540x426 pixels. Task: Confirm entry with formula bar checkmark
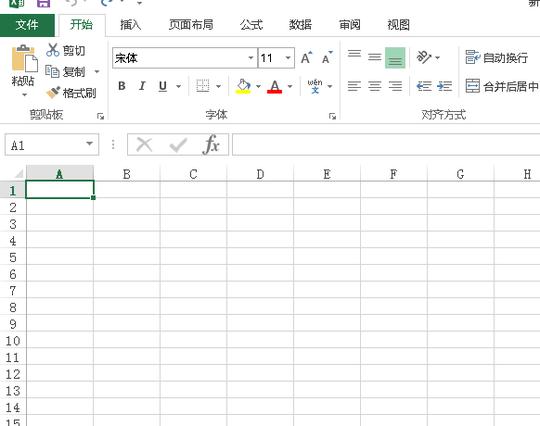pyautogui.click(x=178, y=145)
